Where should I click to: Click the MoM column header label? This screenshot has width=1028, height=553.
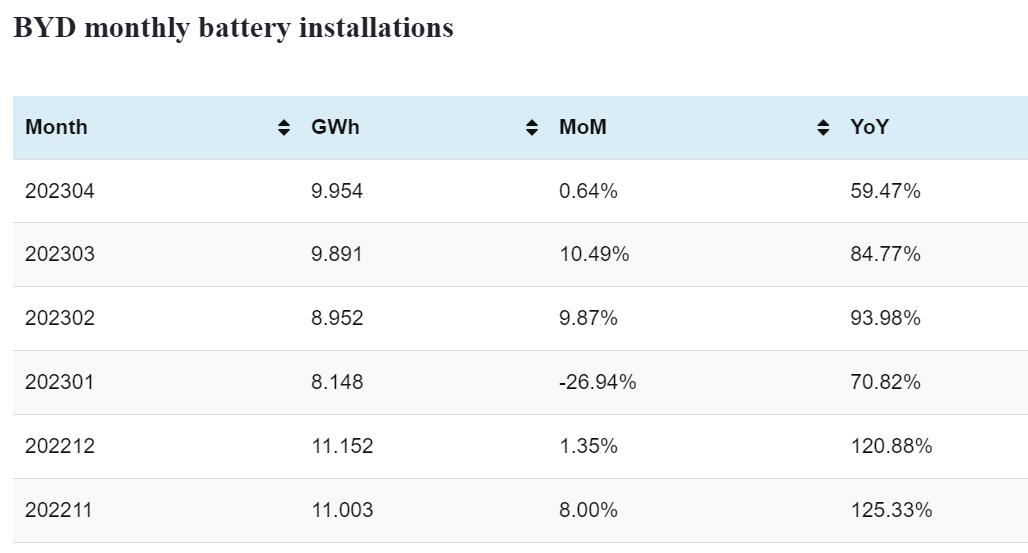(583, 127)
